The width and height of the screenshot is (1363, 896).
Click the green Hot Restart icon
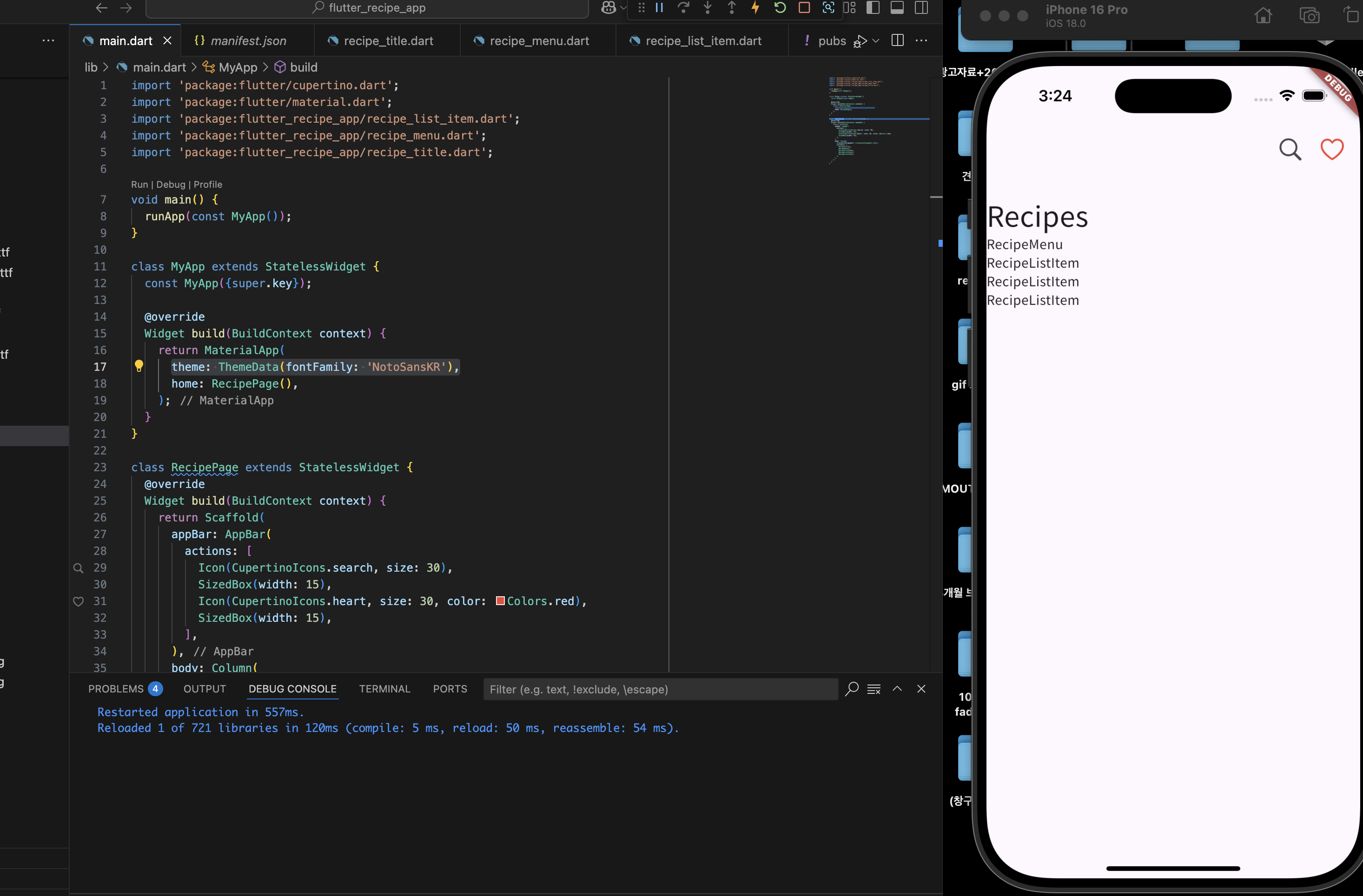[780, 7]
